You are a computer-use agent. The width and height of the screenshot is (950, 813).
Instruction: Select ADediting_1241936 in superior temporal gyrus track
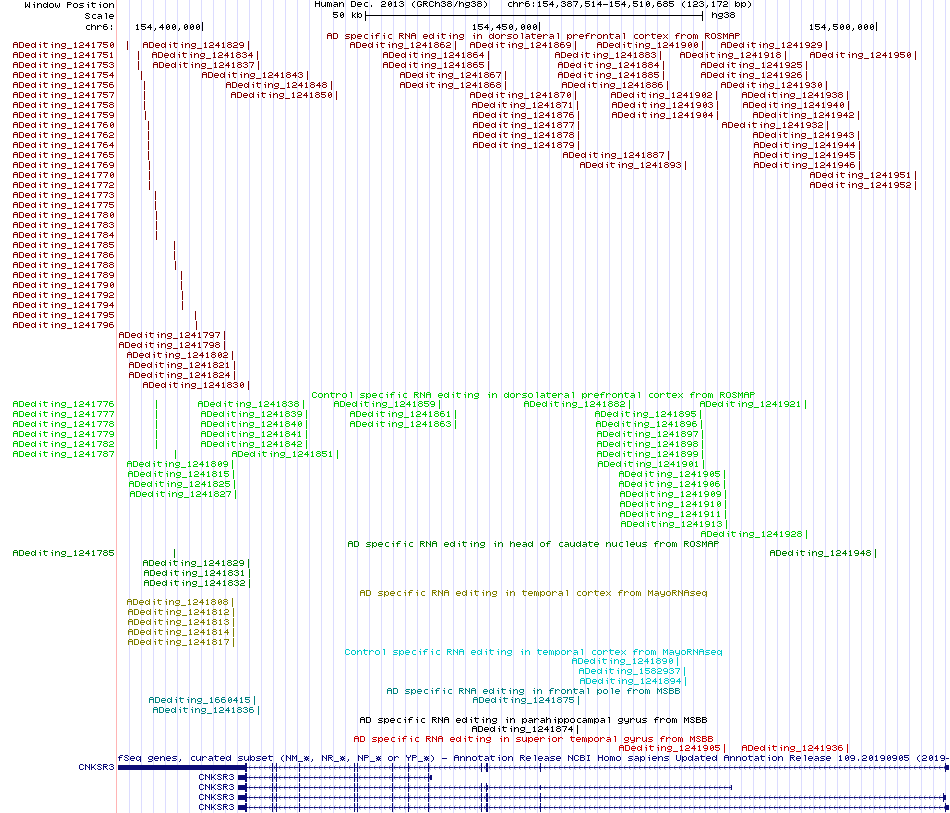pyautogui.click(x=792, y=748)
